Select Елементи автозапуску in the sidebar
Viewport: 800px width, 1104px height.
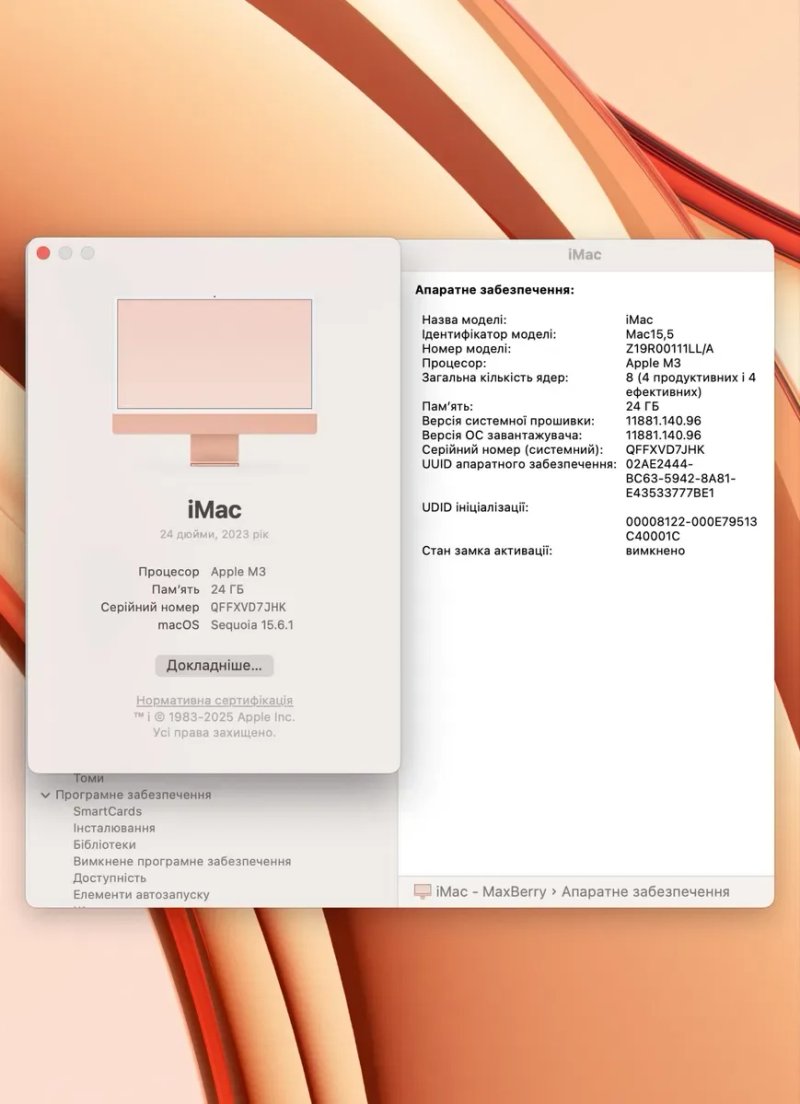pyautogui.click(x=141, y=894)
